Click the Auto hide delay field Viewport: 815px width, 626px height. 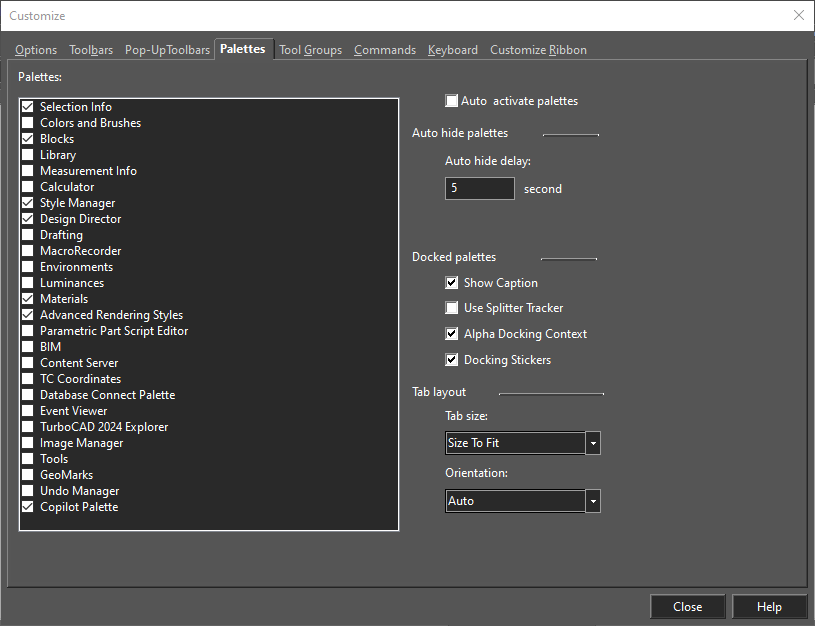point(480,188)
